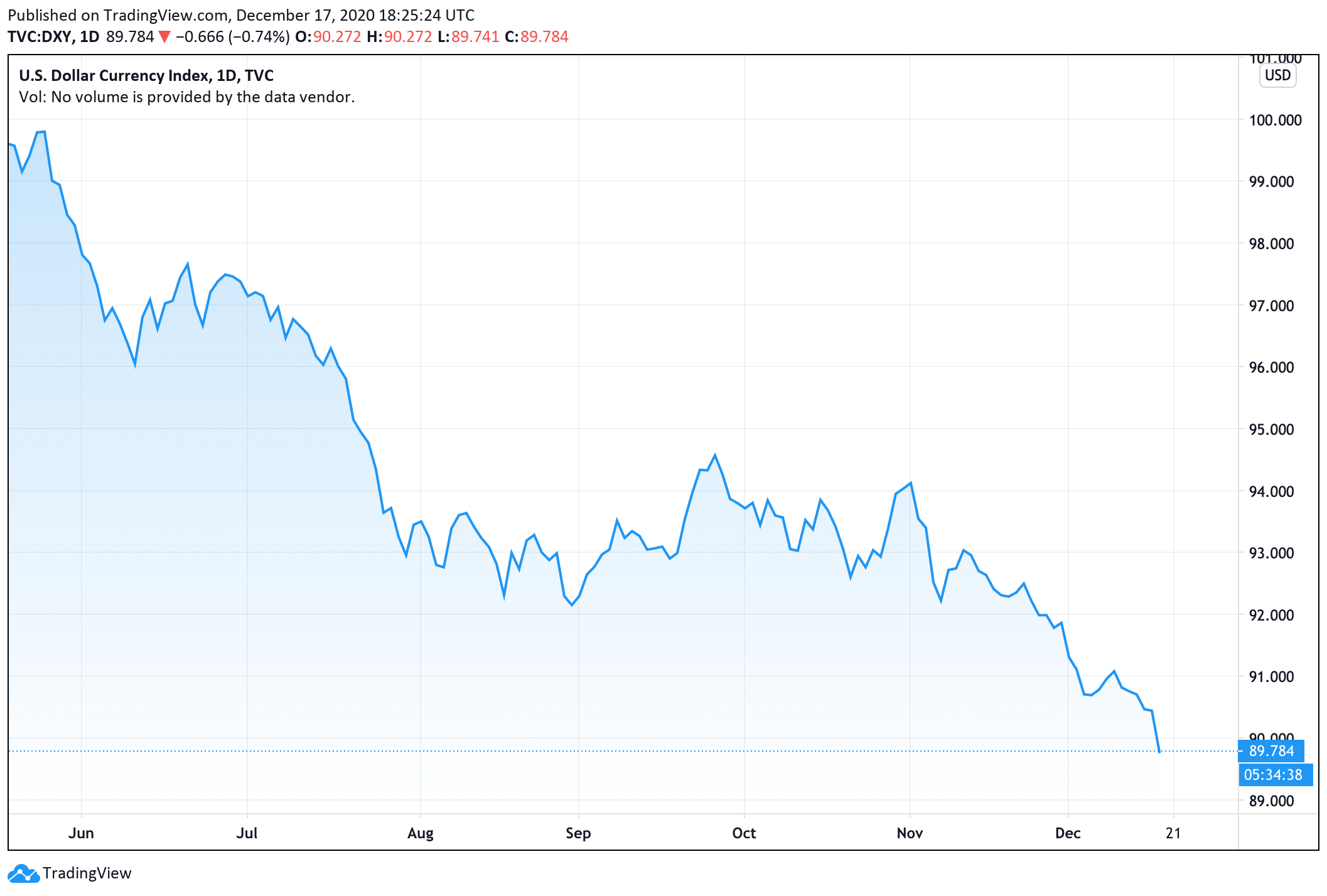Click the Jul label on time axis
This screenshot has height=896, width=1327.
(x=247, y=833)
